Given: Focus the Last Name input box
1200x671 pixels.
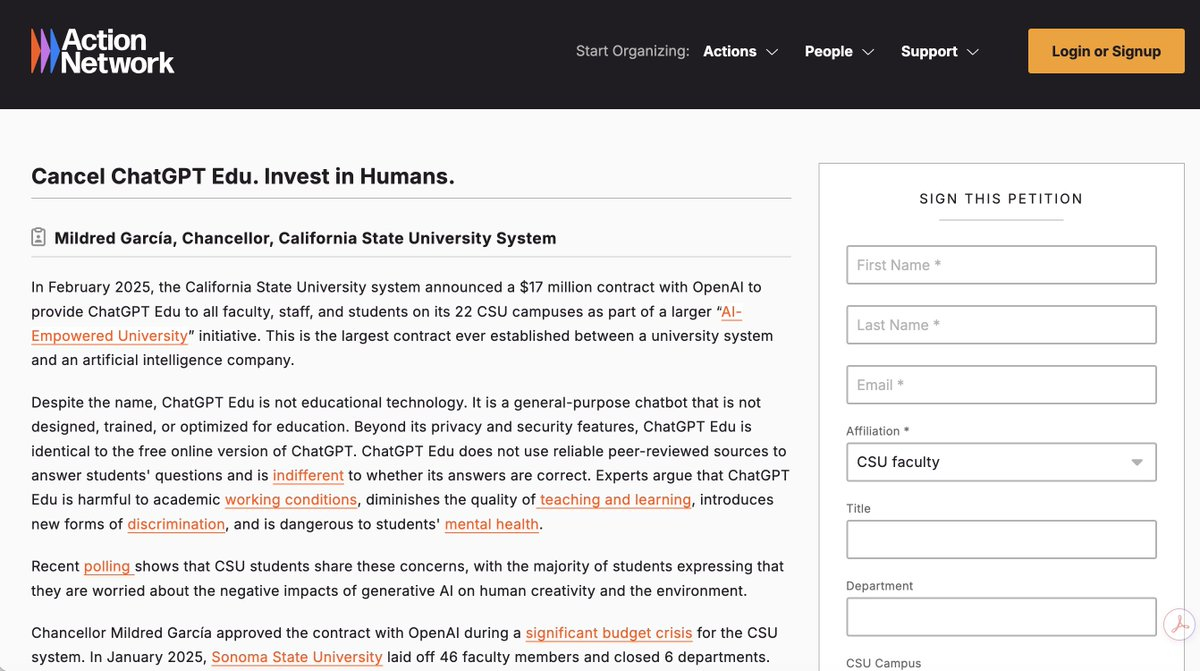Looking at the screenshot, I should pyautogui.click(x=1000, y=325).
